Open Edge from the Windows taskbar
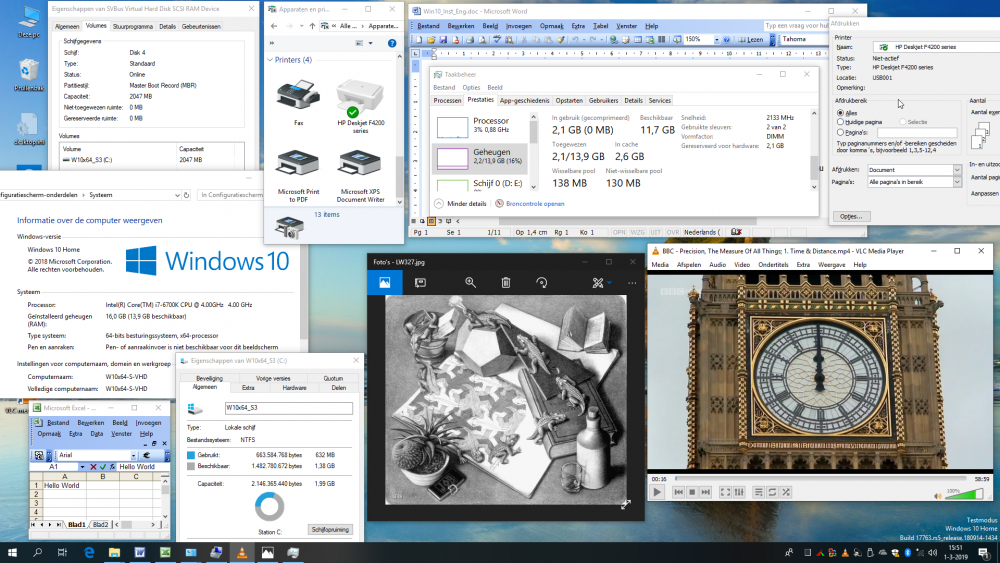The width and height of the screenshot is (1000, 563). coord(89,553)
